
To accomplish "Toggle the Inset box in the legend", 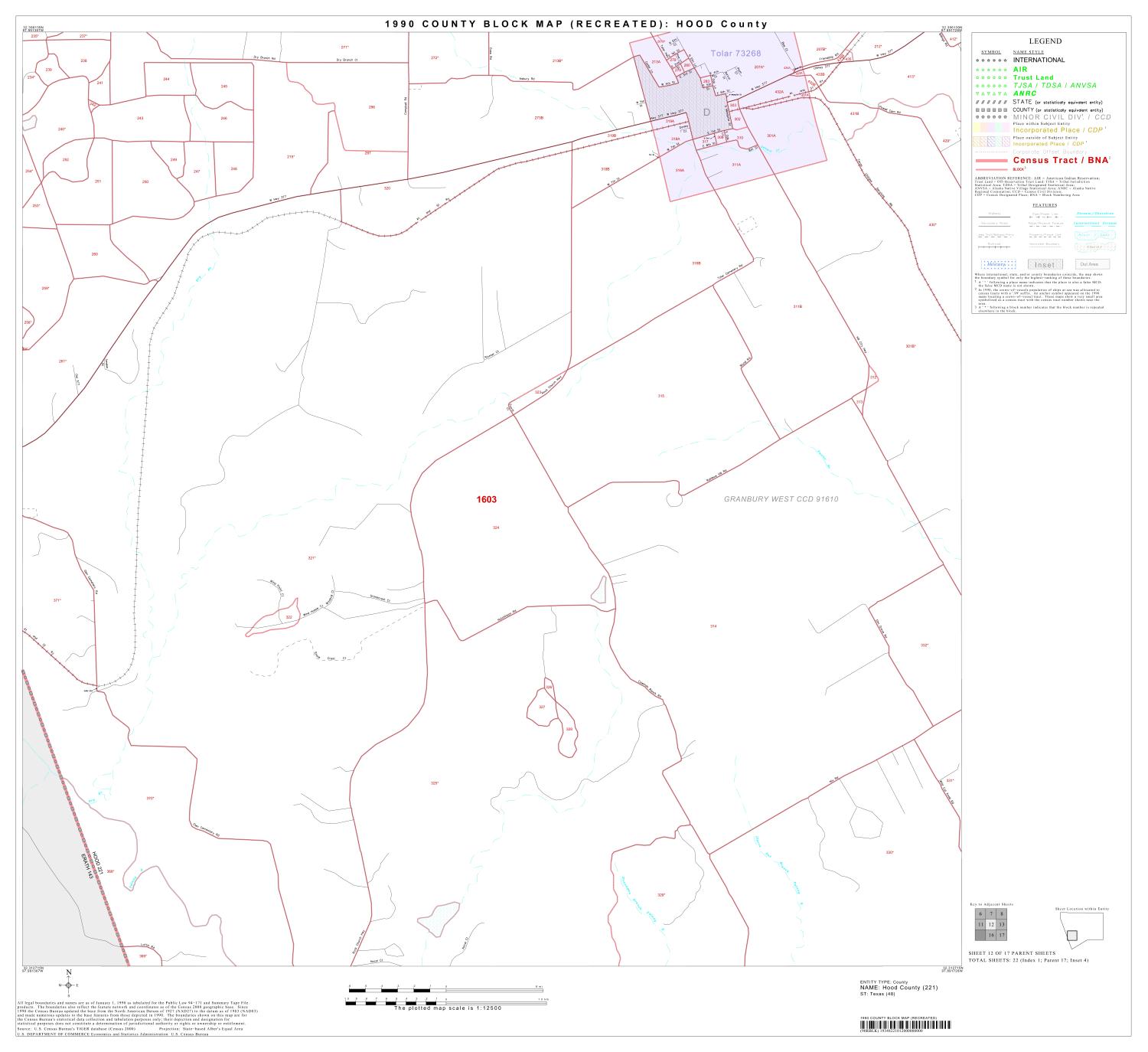I will 1045,264.
